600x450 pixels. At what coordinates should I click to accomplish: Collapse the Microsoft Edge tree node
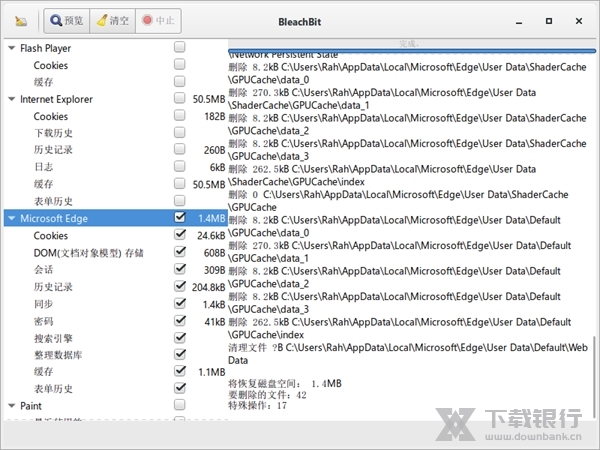(11, 218)
